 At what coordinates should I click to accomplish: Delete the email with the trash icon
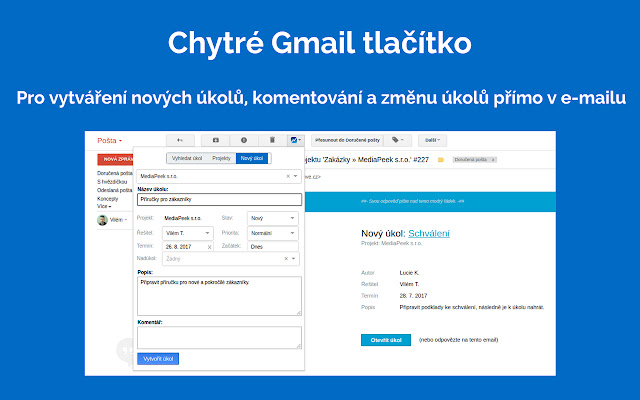click(272, 140)
